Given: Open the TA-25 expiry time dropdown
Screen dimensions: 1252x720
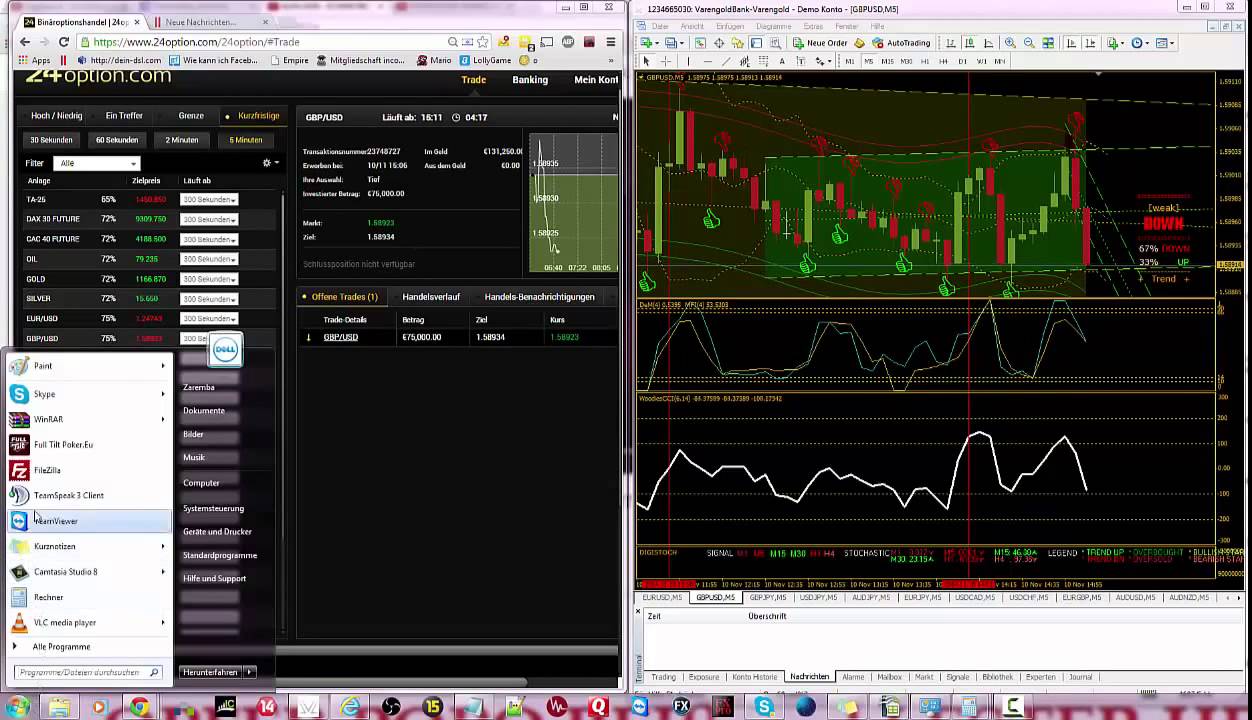Looking at the screenshot, I should click(x=209, y=200).
